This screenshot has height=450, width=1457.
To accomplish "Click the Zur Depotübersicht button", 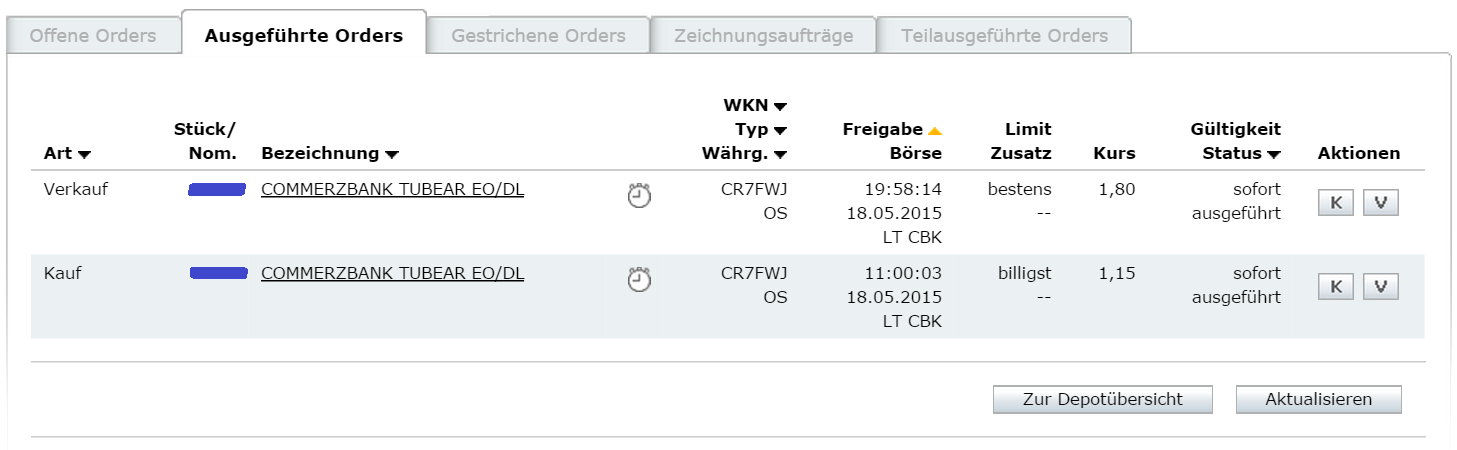I will tap(1102, 399).
